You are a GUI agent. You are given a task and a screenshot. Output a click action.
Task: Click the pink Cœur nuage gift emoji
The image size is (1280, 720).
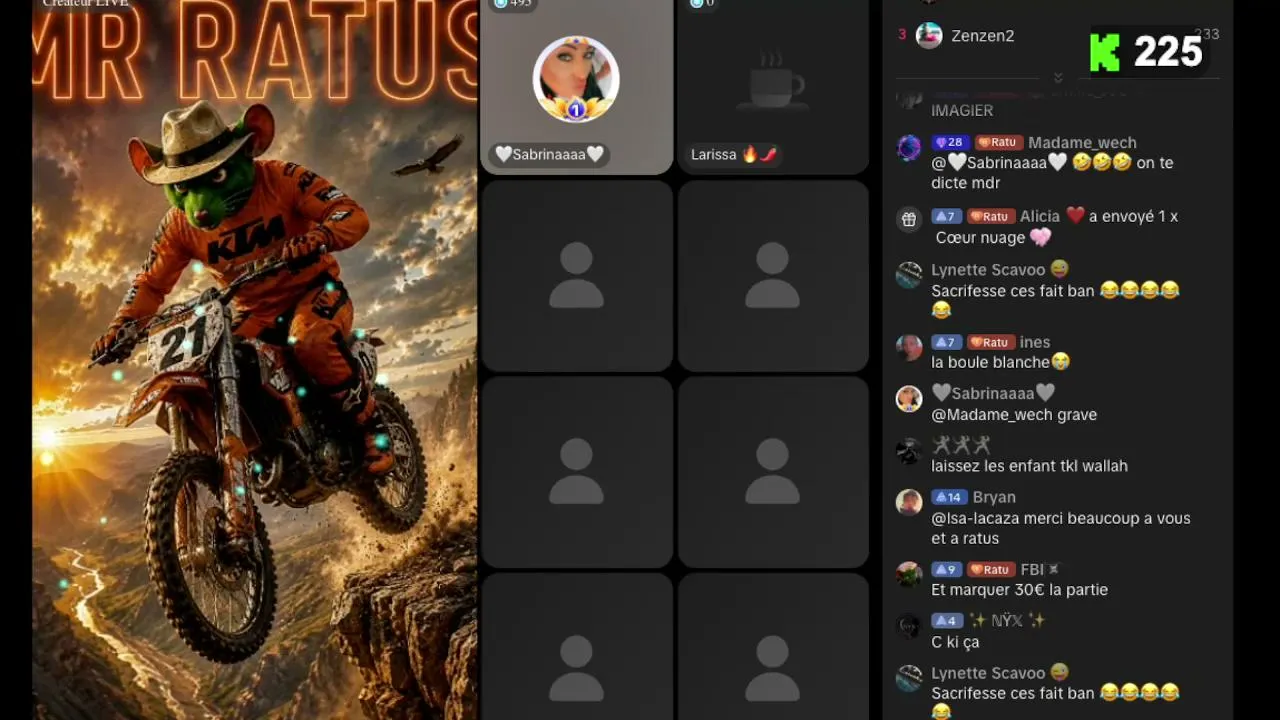(1041, 238)
